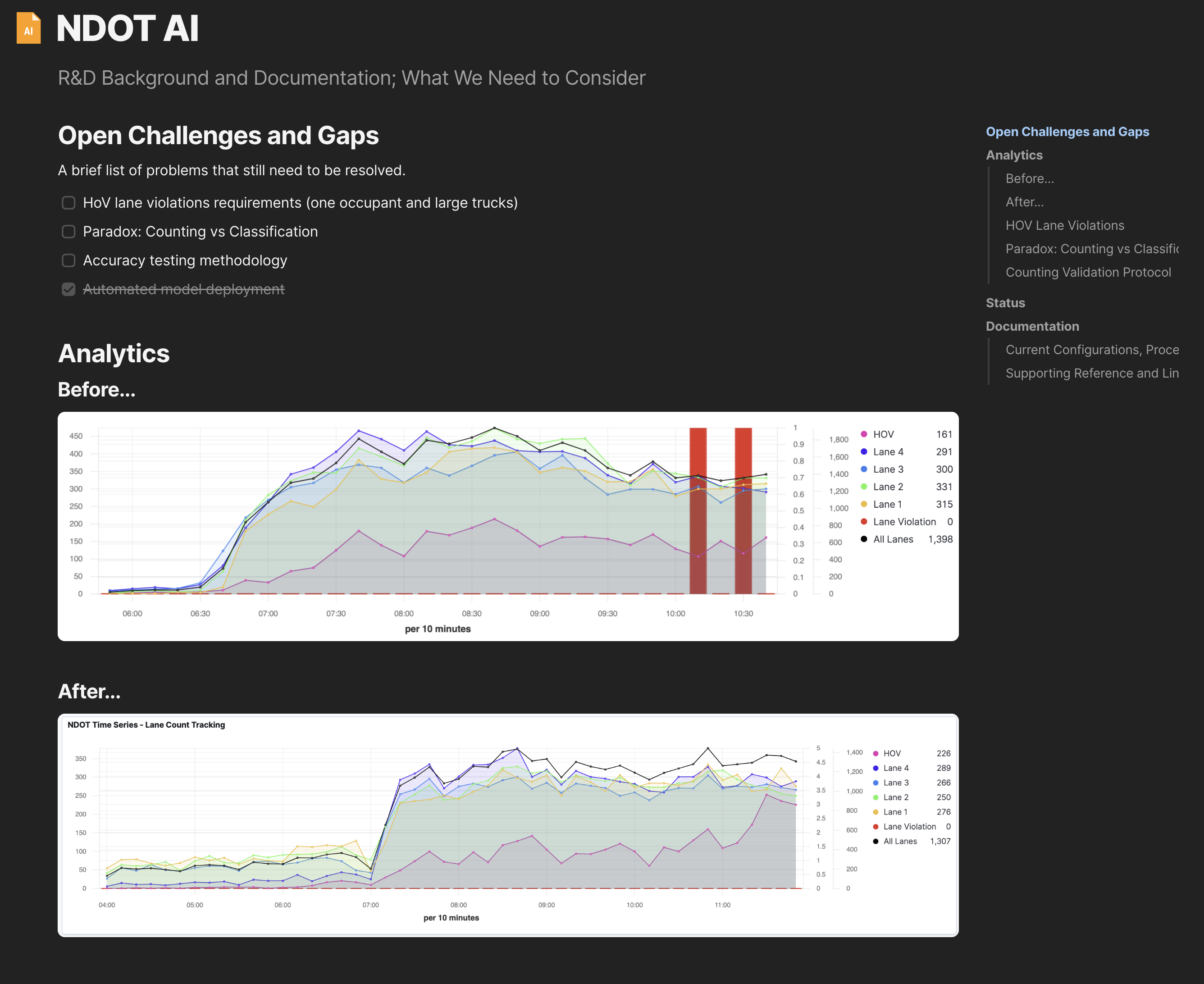The image size is (1204, 984).
Task: Click the NDOT Time Series chart title
Action: [x=146, y=724]
